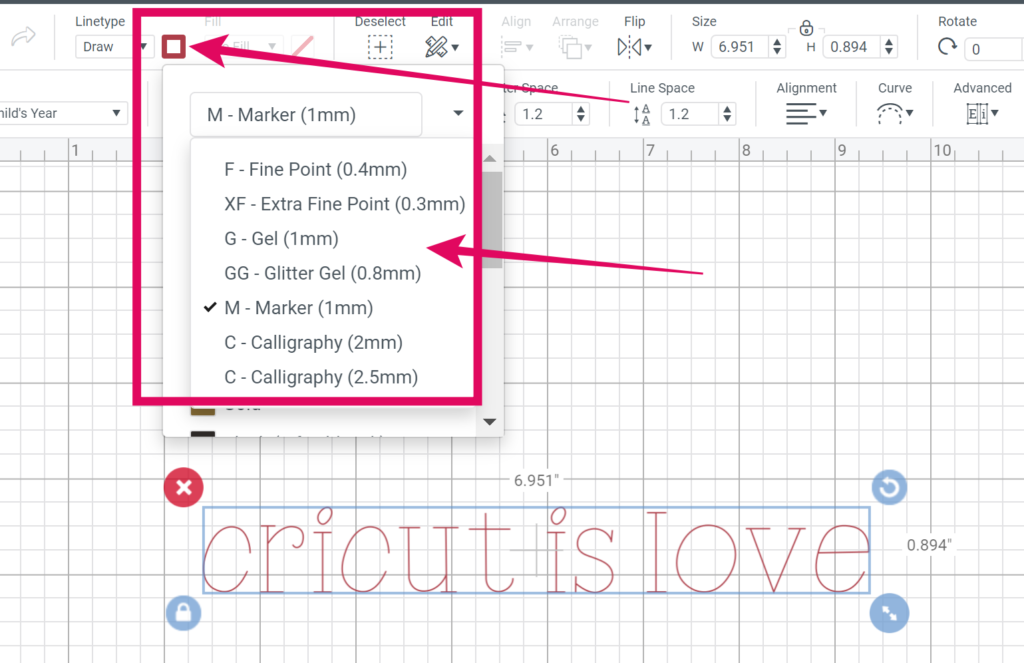
Task: Open the M - Marker (1mm) pen type box
Action: 306,114
